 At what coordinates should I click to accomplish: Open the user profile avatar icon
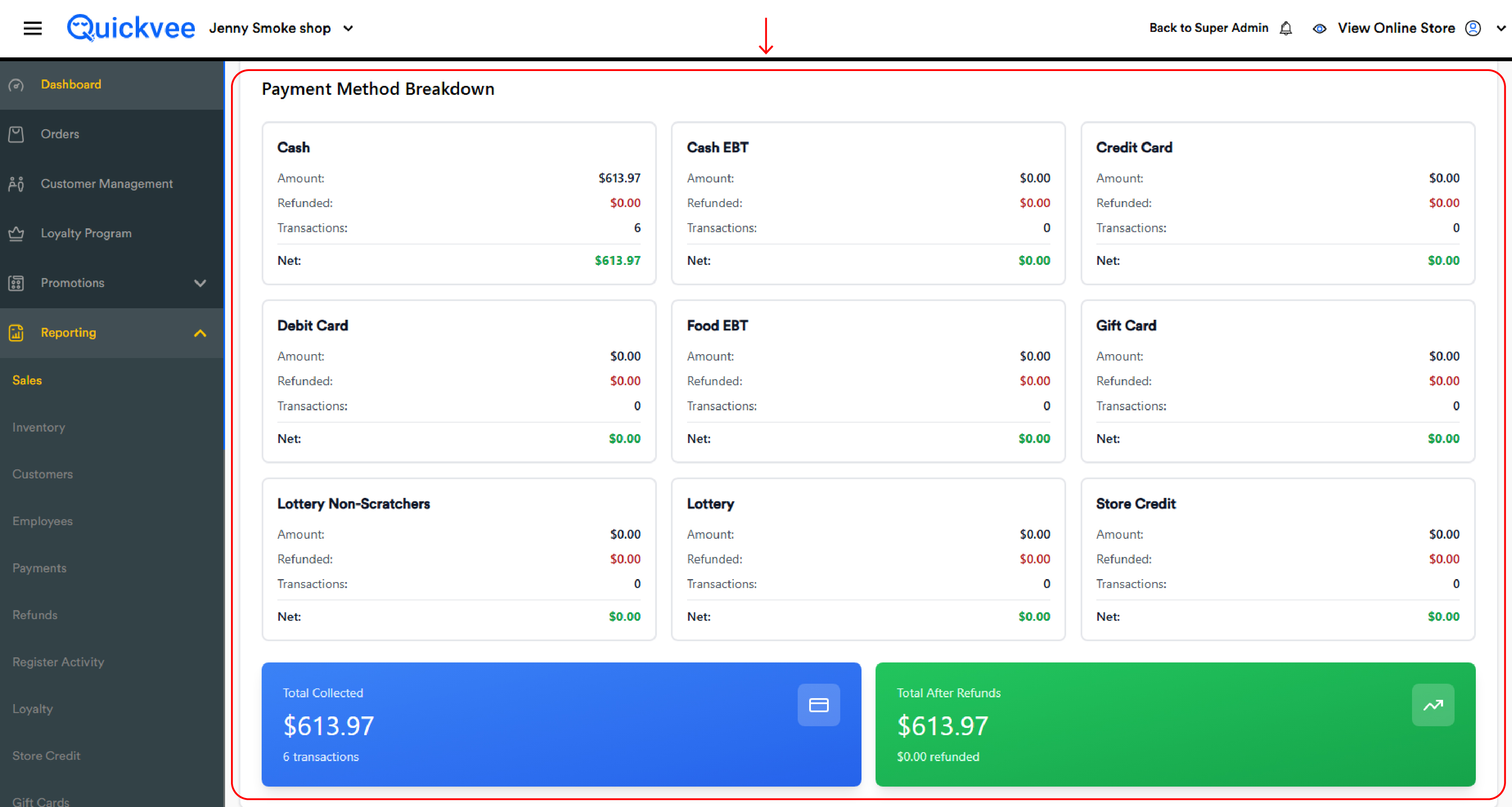click(1473, 28)
